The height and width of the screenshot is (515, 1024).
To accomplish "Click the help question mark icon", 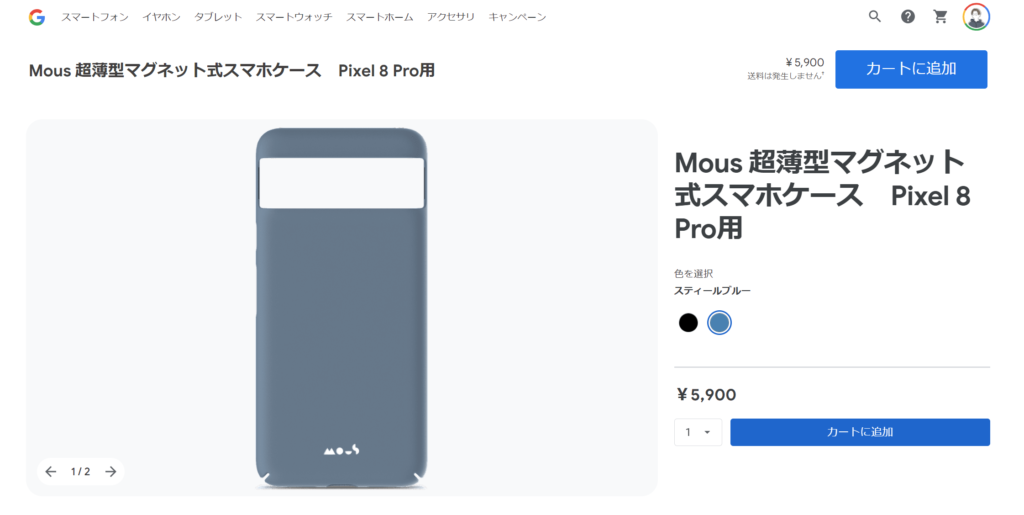I will 907,17.
